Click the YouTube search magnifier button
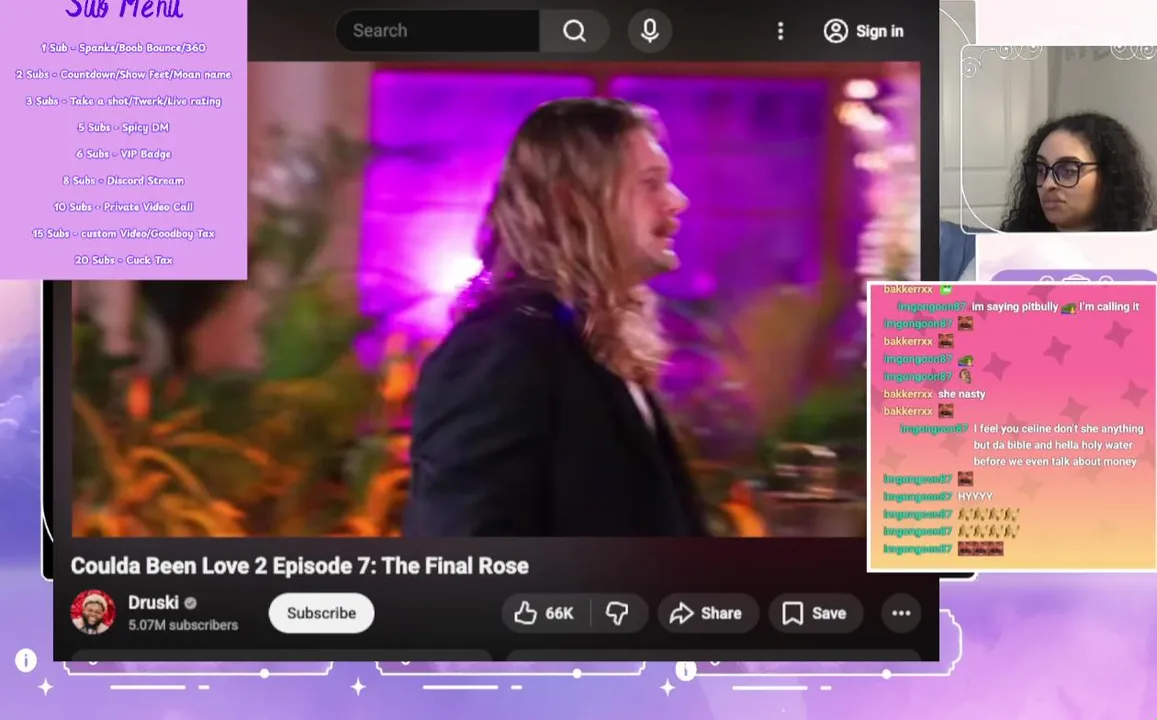The width and height of the screenshot is (1157, 720). [x=574, y=31]
